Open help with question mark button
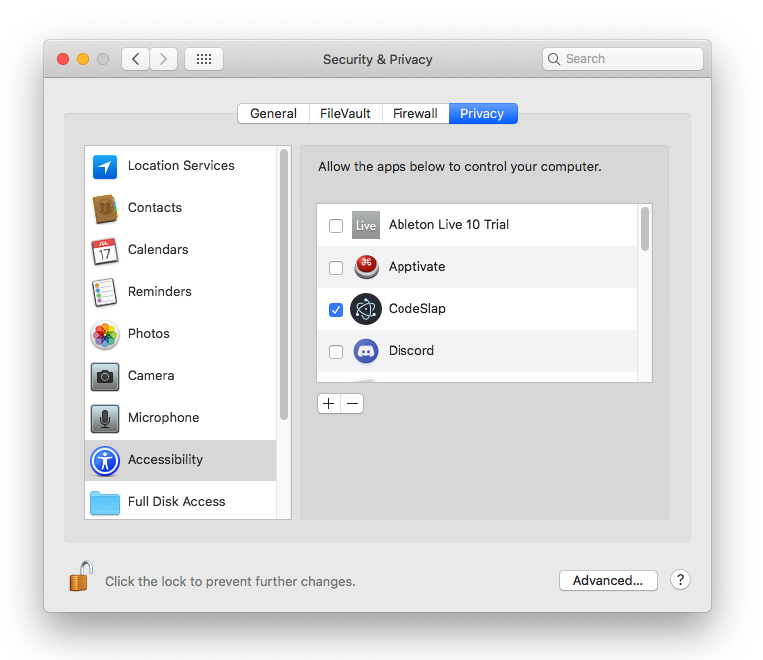Screen dimensions: 763x660 point(680,580)
